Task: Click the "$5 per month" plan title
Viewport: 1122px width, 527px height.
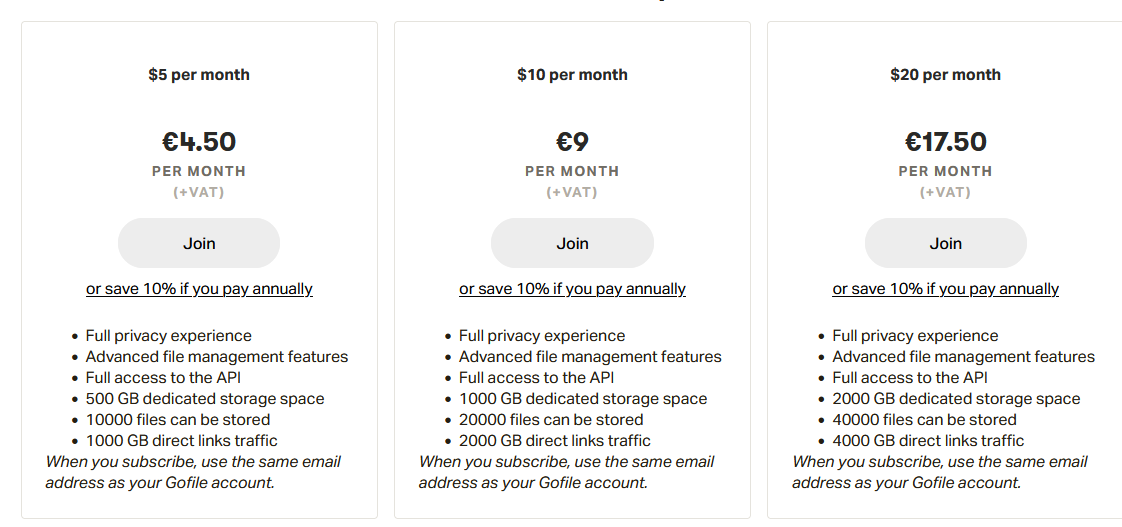Action: coord(199,75)
